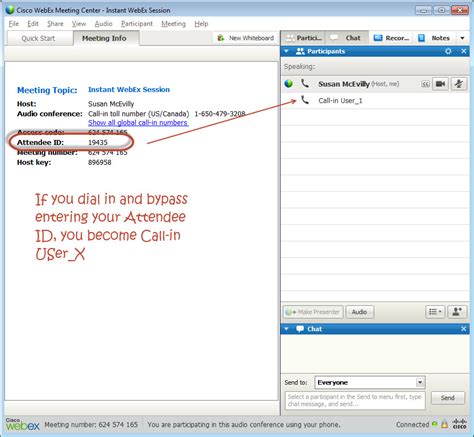Click the Participants panel people icon
474x437 pixels.
300,51
